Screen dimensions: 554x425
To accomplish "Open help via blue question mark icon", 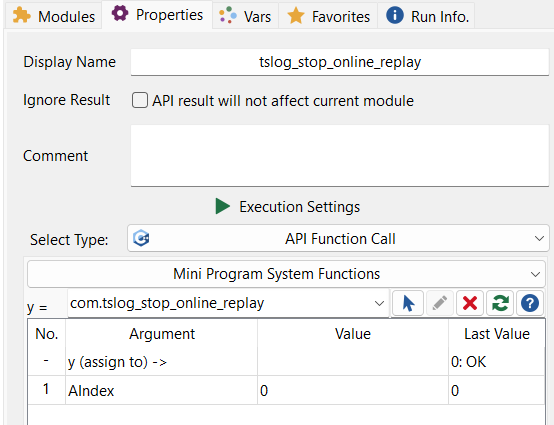I will 530,303.
